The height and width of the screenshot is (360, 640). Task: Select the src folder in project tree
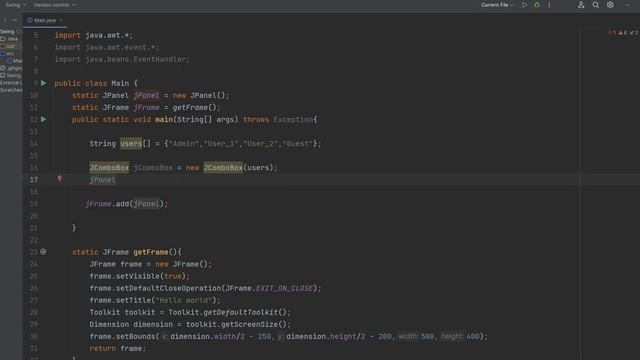coord(7,53)
